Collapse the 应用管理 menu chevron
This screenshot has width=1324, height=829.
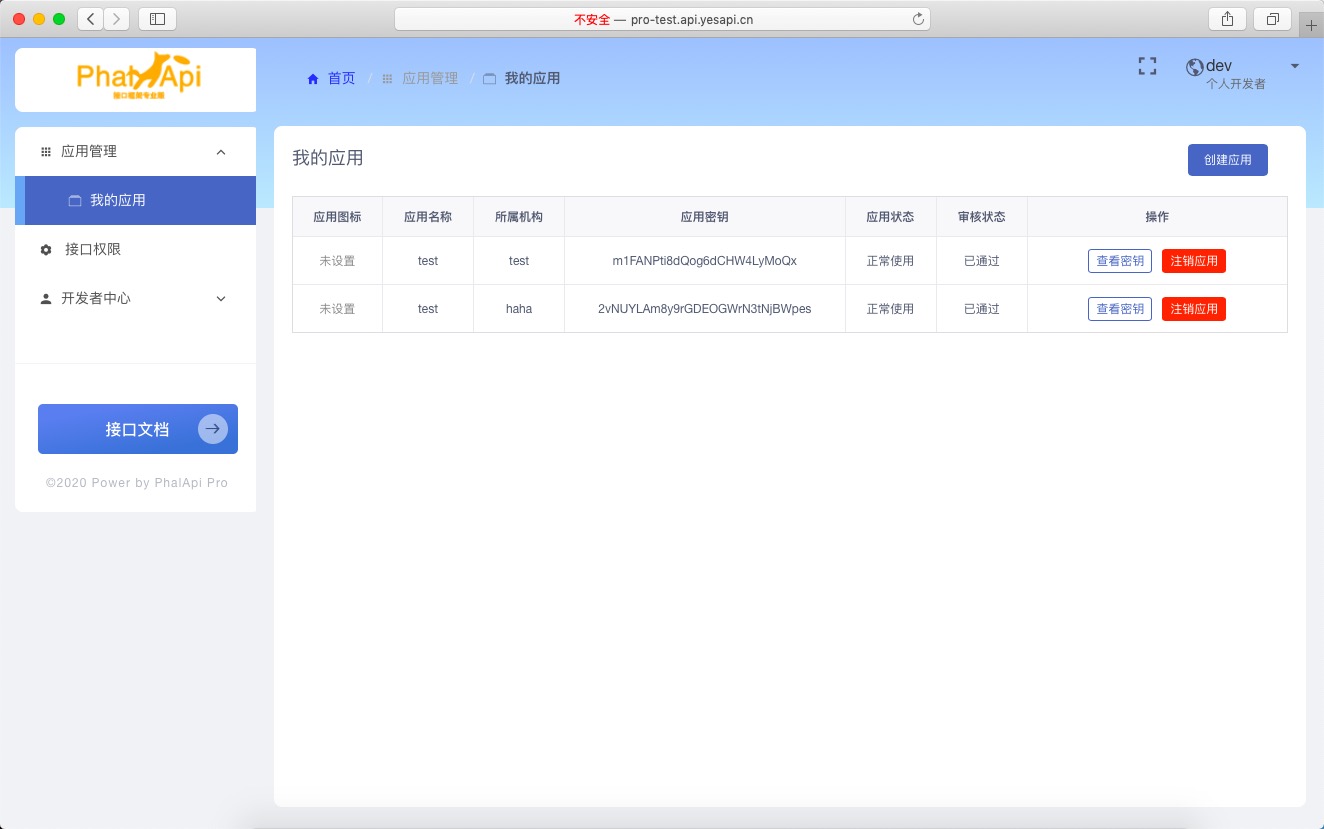tap(221, 152)
